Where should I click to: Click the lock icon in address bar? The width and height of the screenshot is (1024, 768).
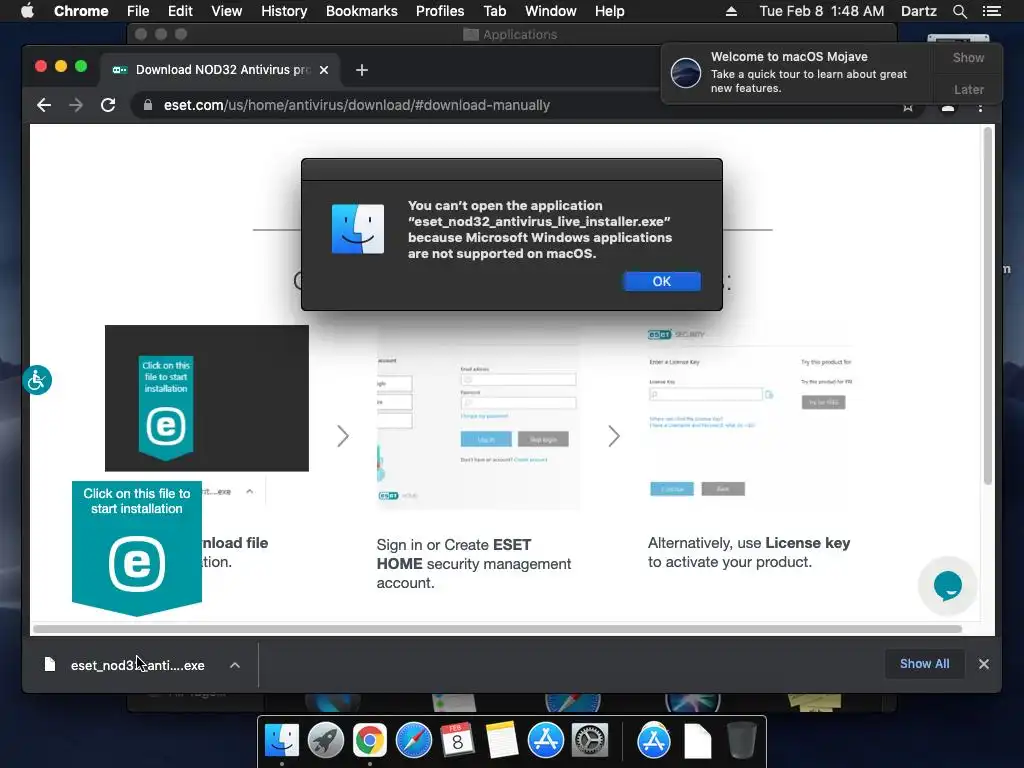[x=148, y=105]
